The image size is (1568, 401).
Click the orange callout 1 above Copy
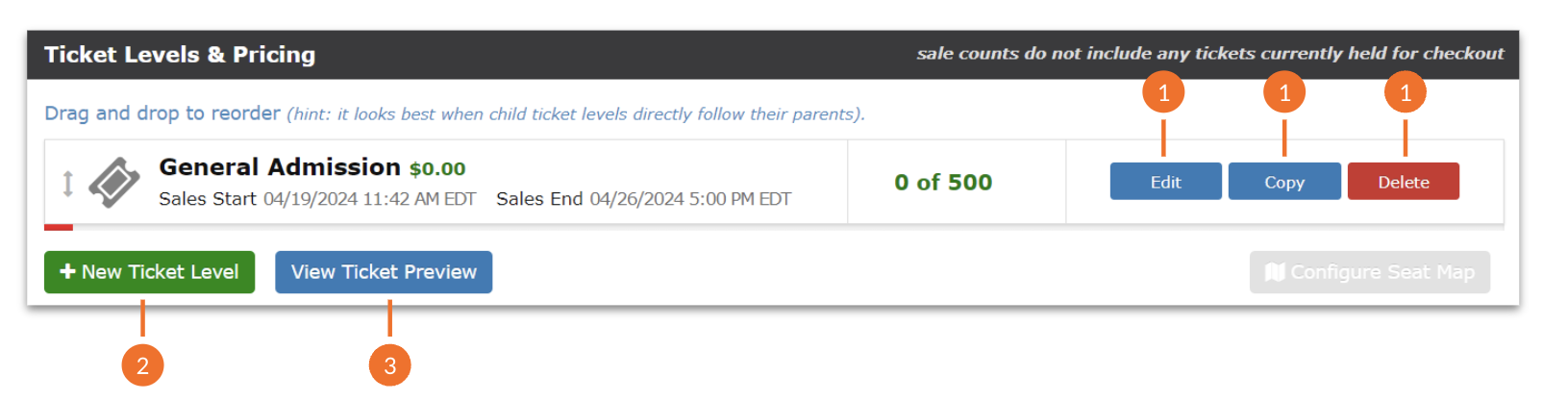1284,93
